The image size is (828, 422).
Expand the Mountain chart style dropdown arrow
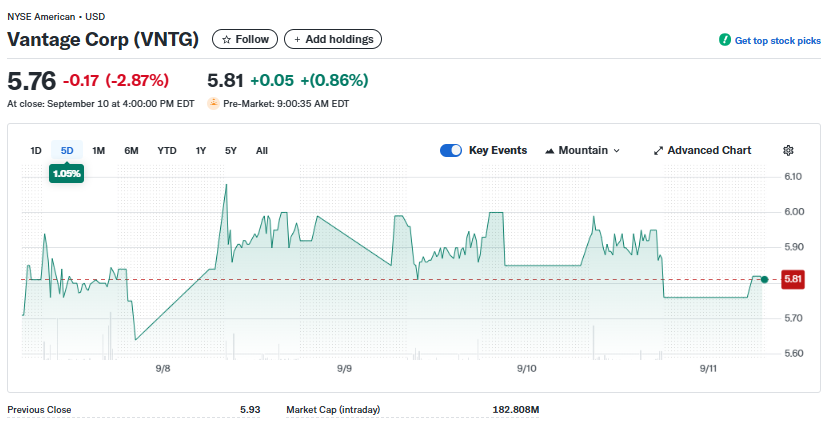point(616,151)
